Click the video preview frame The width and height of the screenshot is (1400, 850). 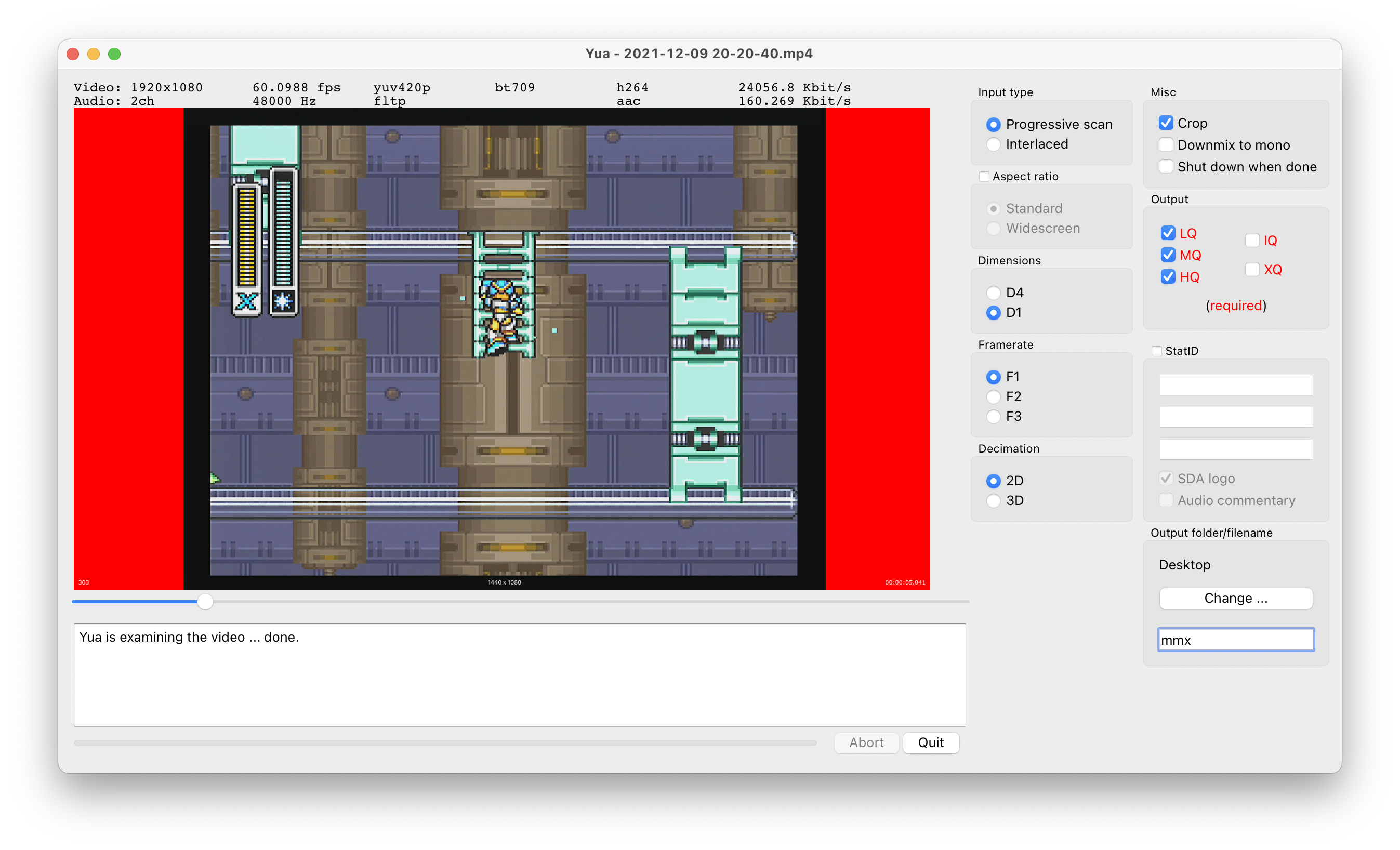coord(504,349)
